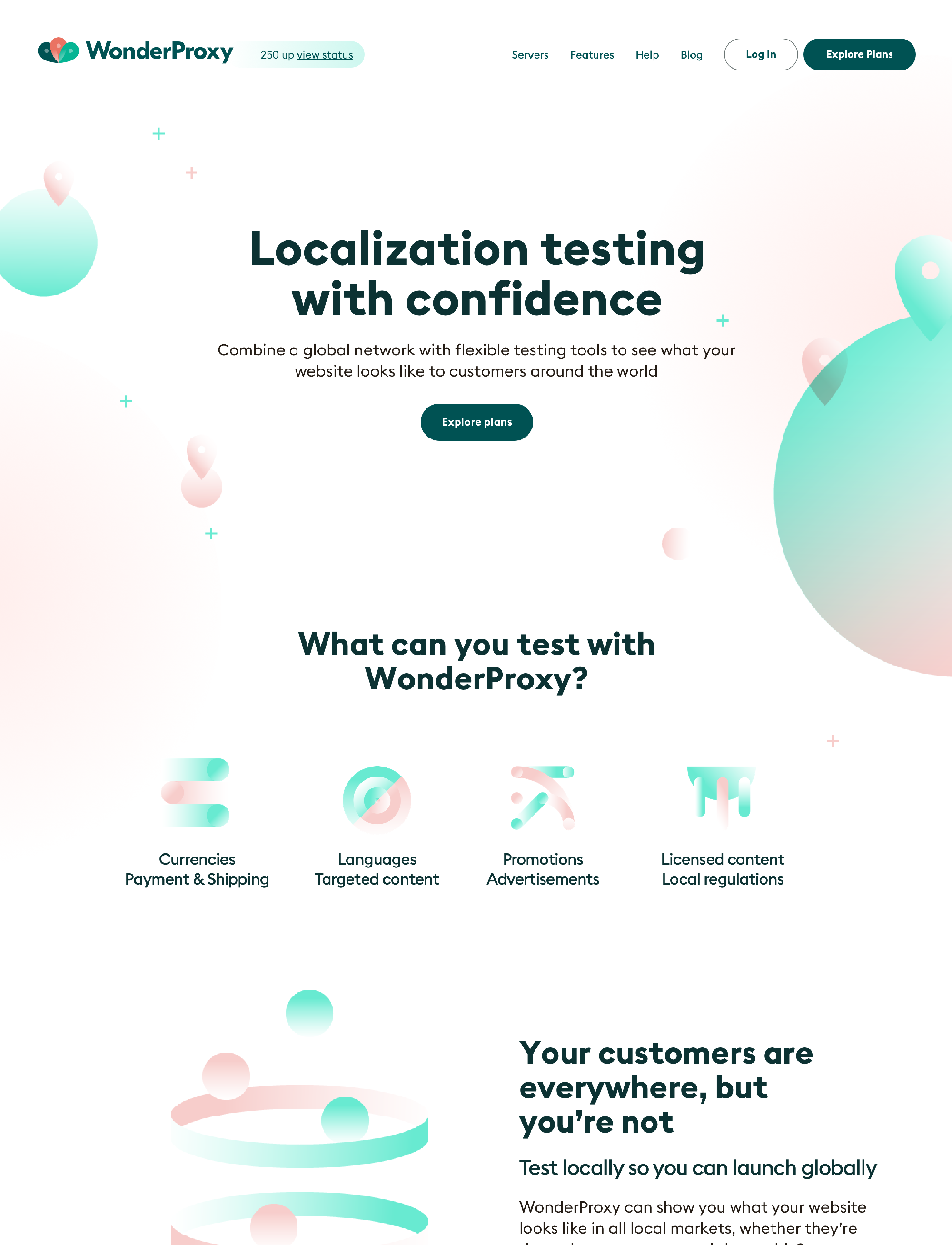952x1245 pixels.
Task: Click the Explore Plans button
Action: (x=859, y=54)
